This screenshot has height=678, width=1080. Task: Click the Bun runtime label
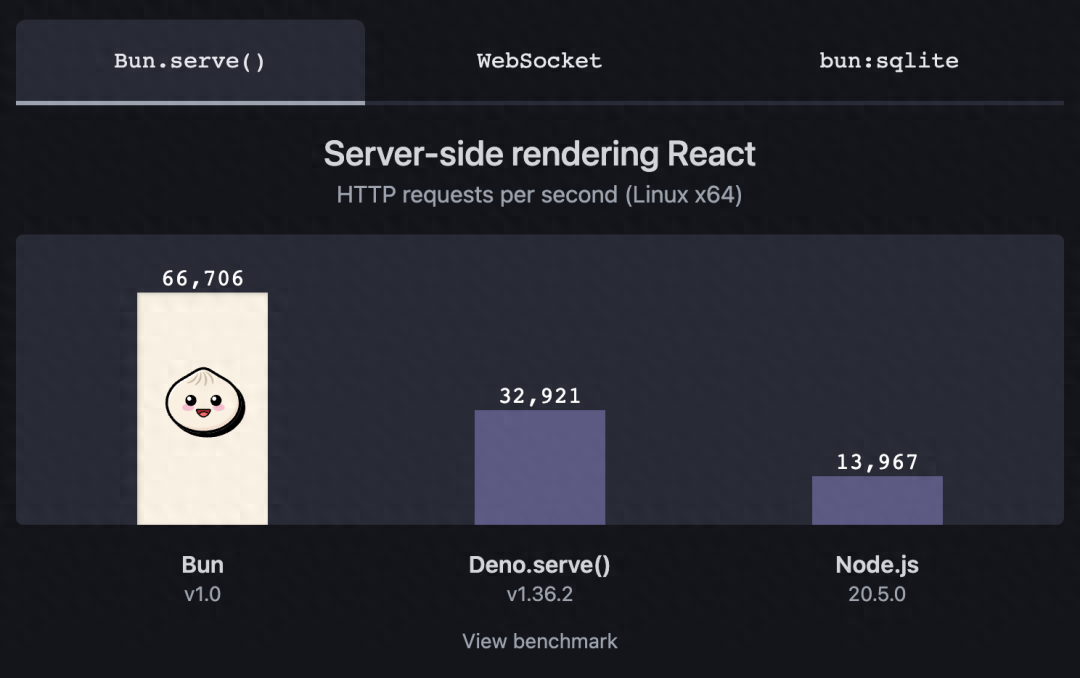click(202, 565)
